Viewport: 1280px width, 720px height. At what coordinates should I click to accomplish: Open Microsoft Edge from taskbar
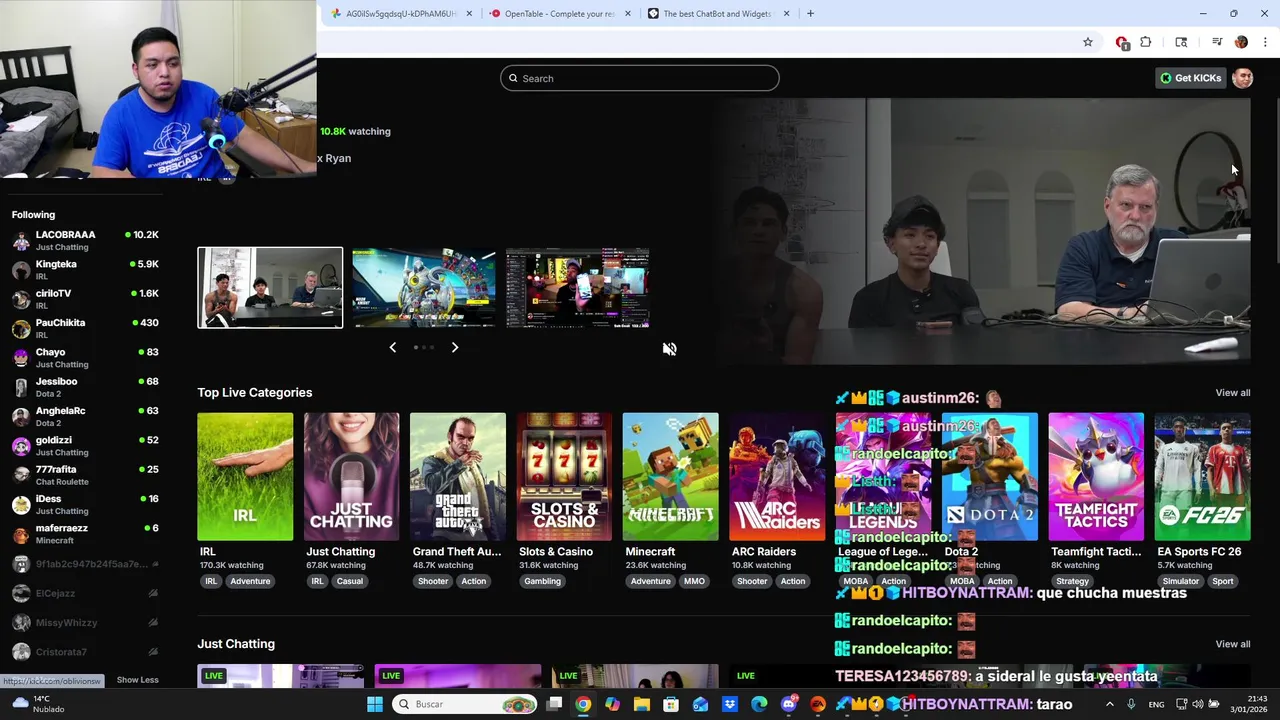[759, 704]
